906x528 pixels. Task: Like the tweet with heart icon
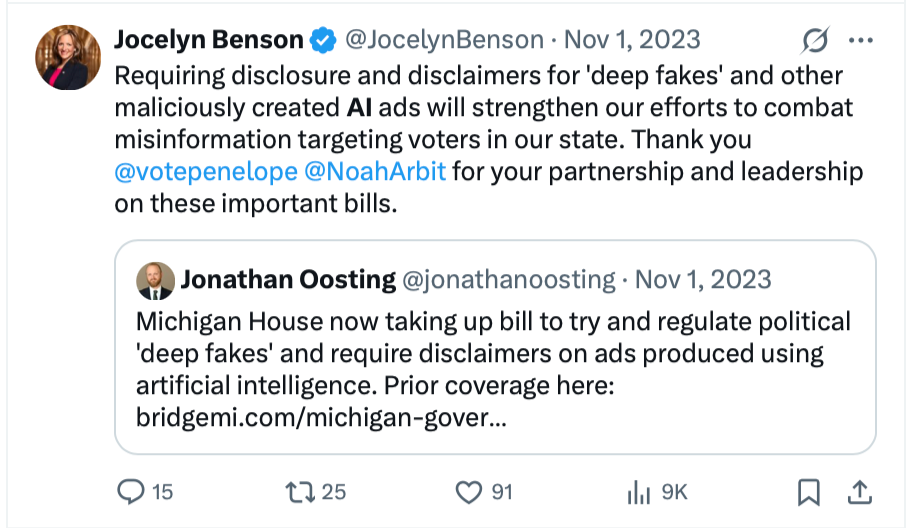(468, 491)
